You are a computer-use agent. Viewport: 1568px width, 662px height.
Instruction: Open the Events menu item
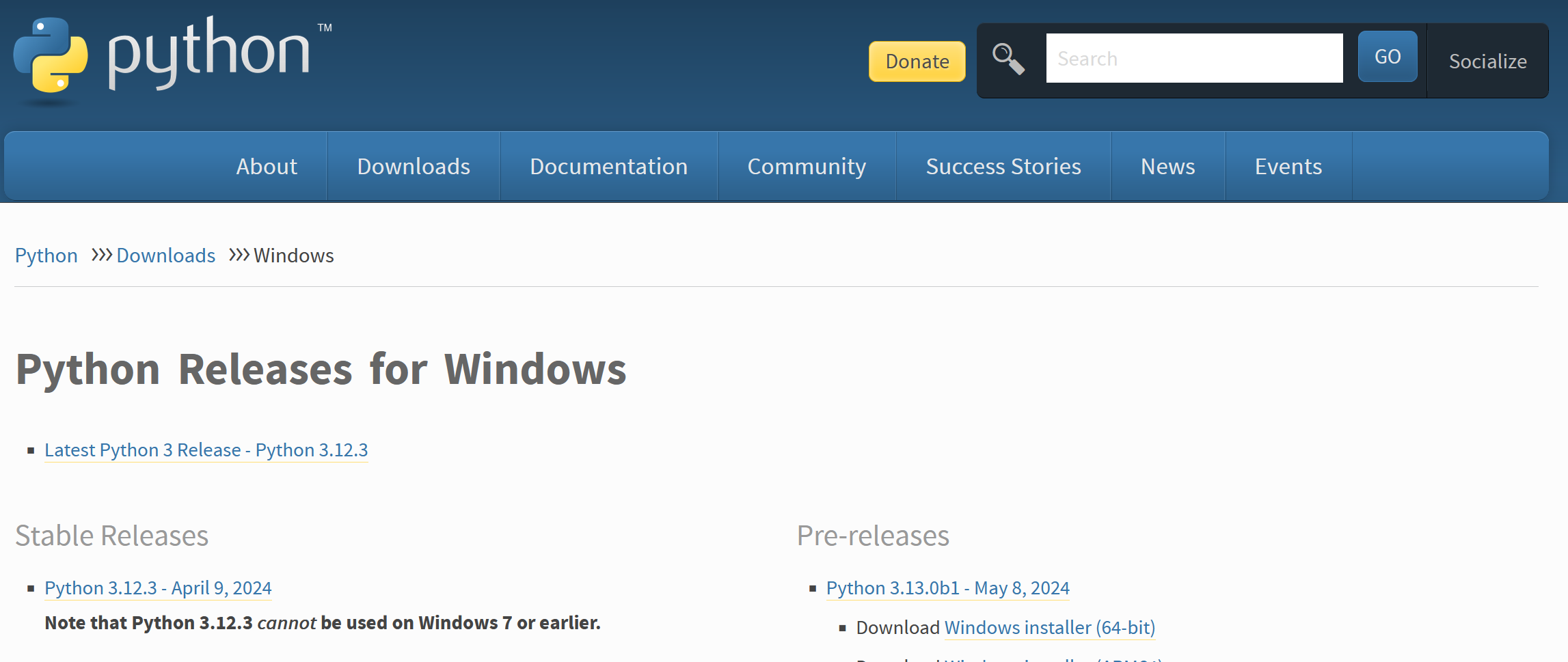click(1288, 167)
